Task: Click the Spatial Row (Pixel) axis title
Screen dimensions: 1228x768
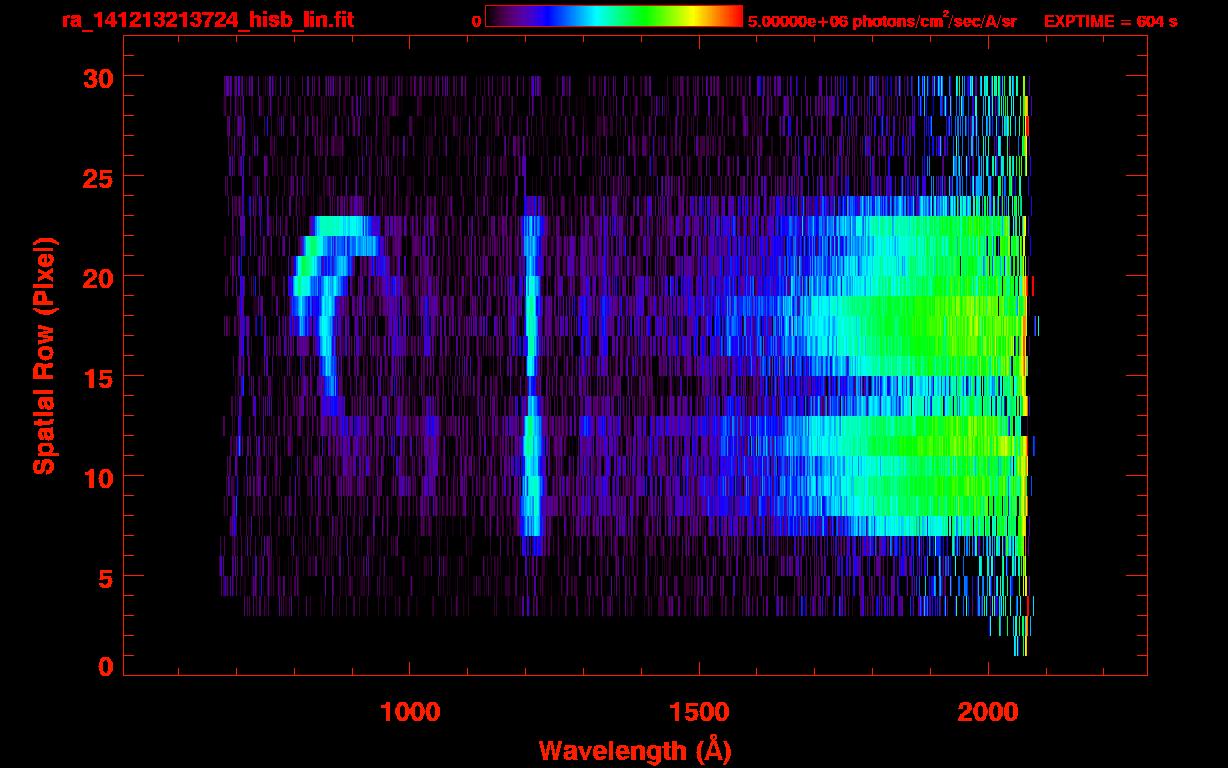Action: coord(44,356)
